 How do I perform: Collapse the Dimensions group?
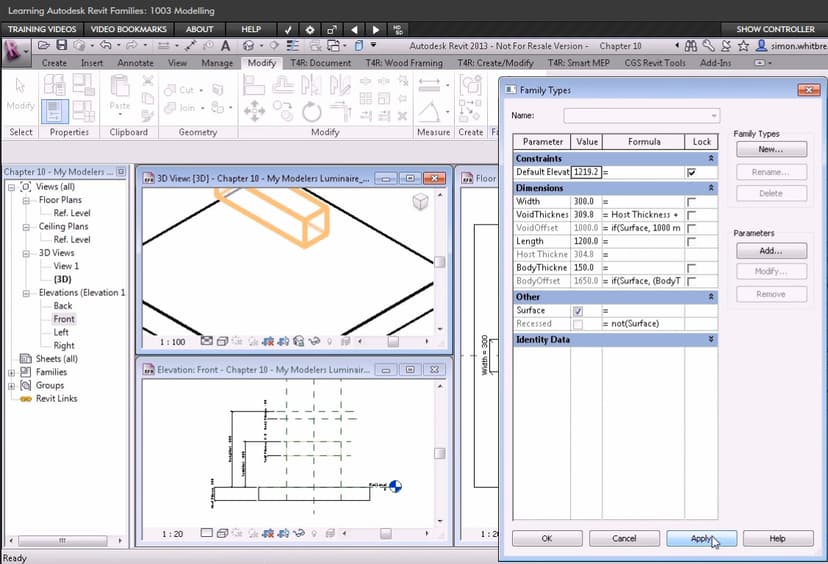(x=711, y=188)
